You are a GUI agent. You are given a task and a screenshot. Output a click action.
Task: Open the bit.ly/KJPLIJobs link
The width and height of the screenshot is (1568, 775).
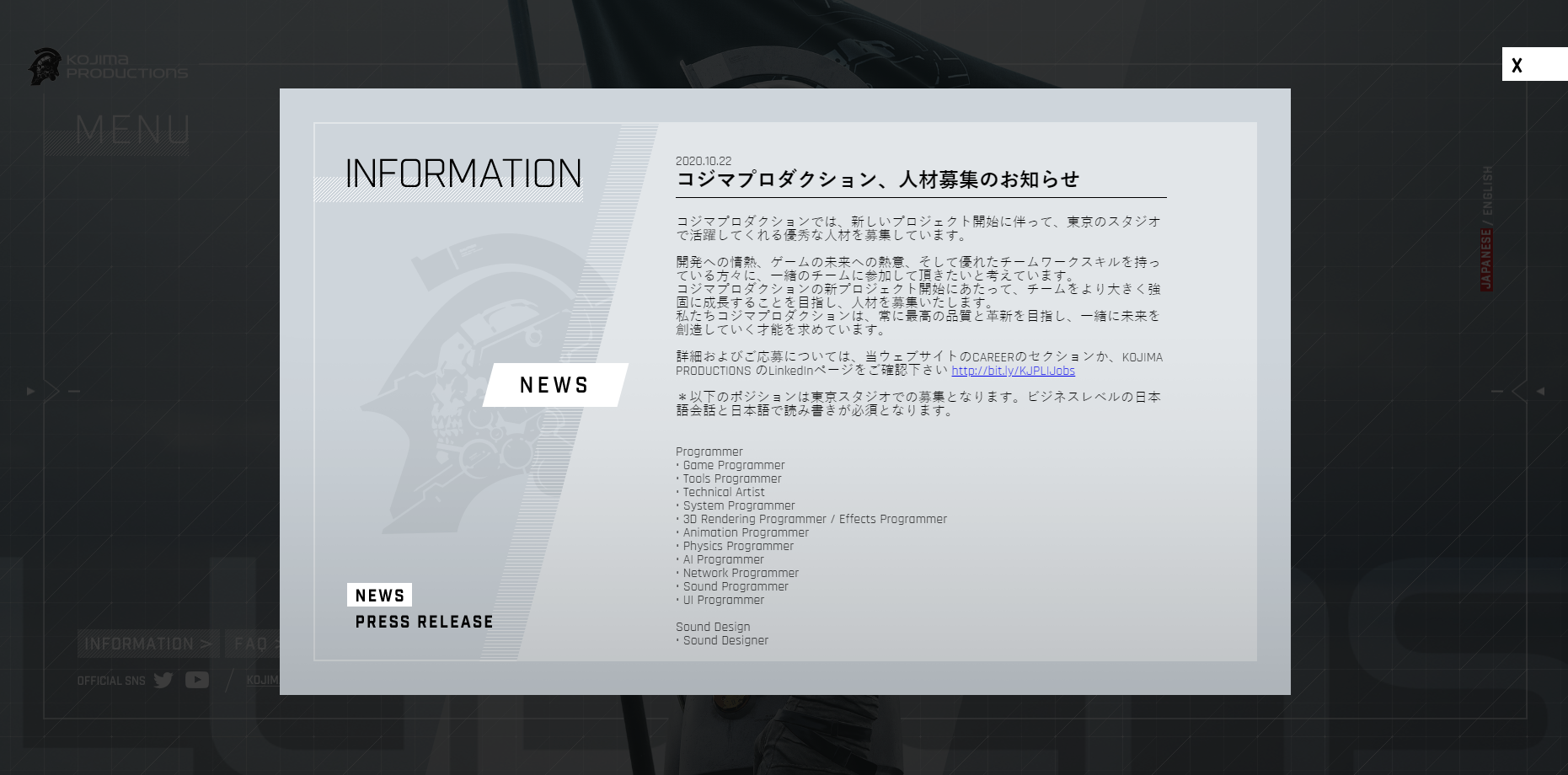(1013, 371)
